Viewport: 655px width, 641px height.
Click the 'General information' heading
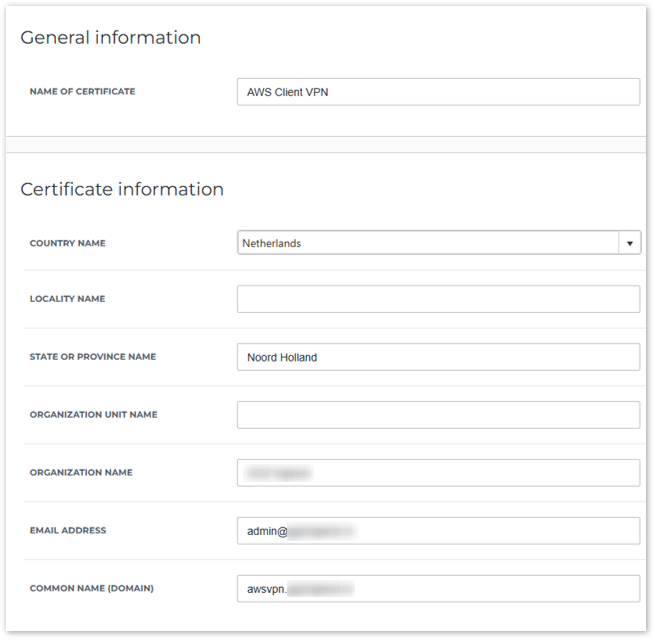coord(110,38)
